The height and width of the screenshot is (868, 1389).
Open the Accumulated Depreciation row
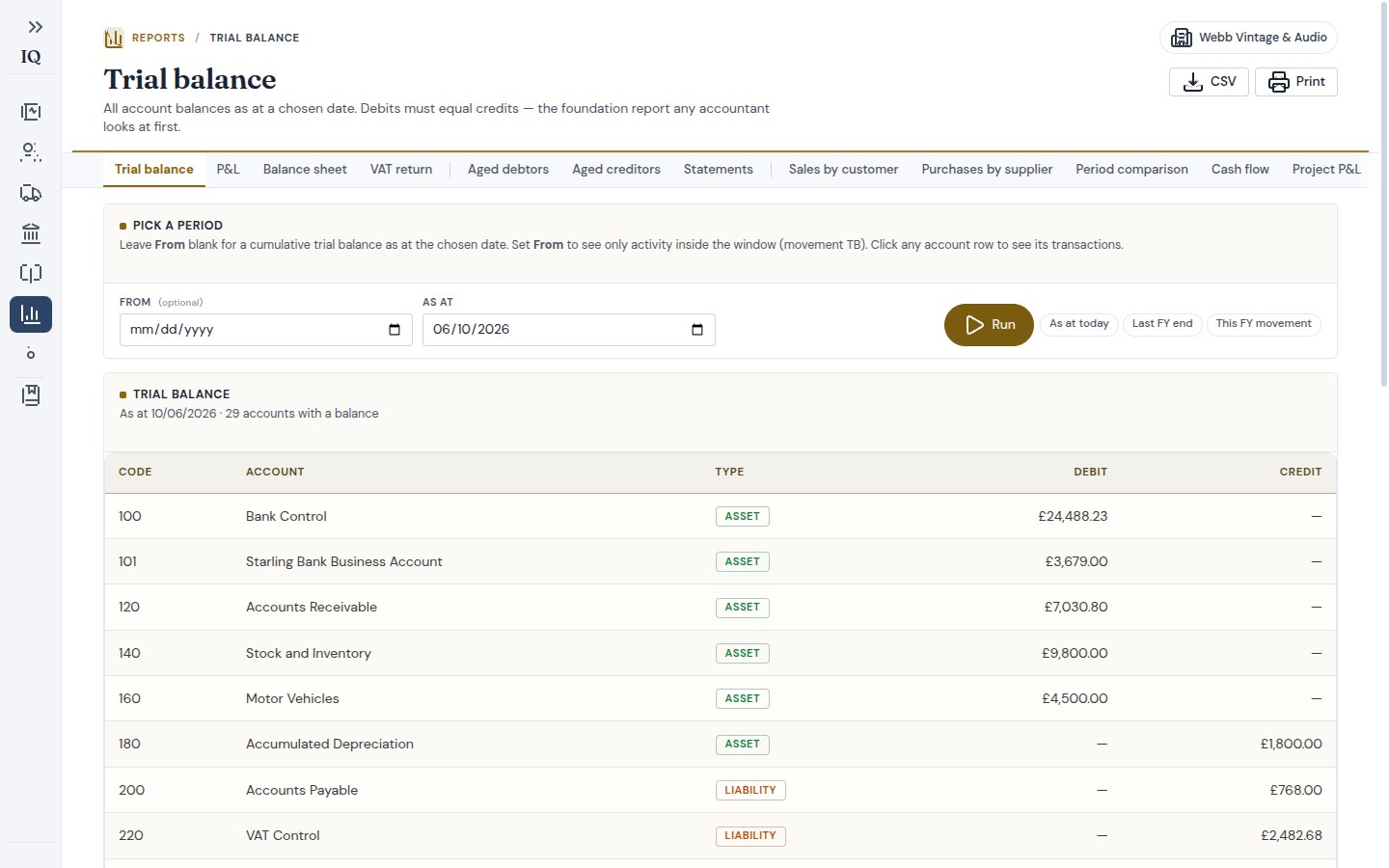coord(721,745)
